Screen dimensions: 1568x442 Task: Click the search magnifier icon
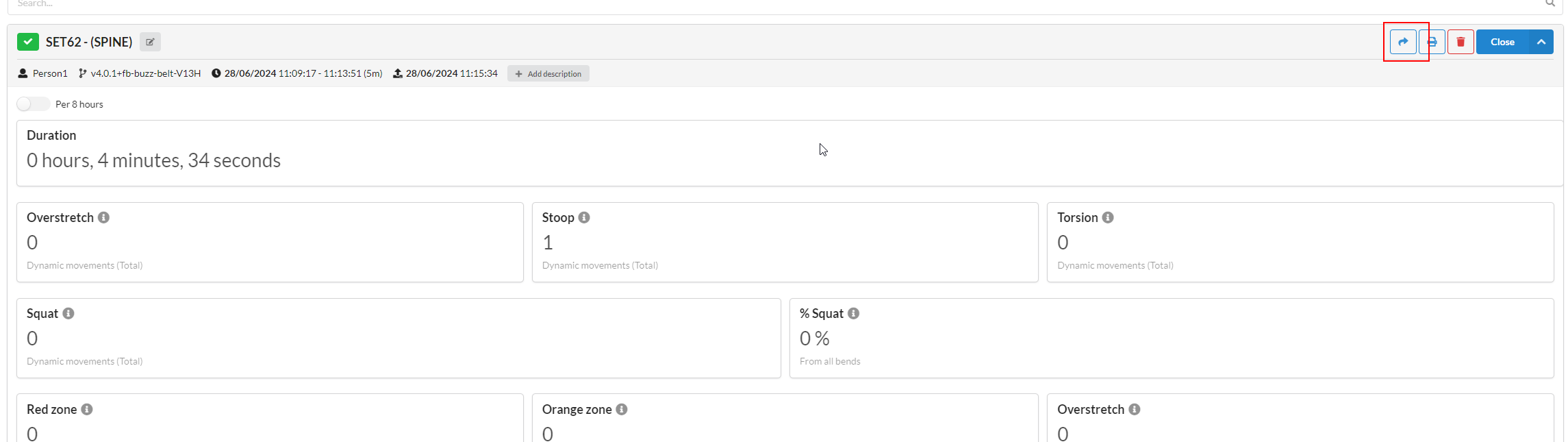(x=1550, y=3)
